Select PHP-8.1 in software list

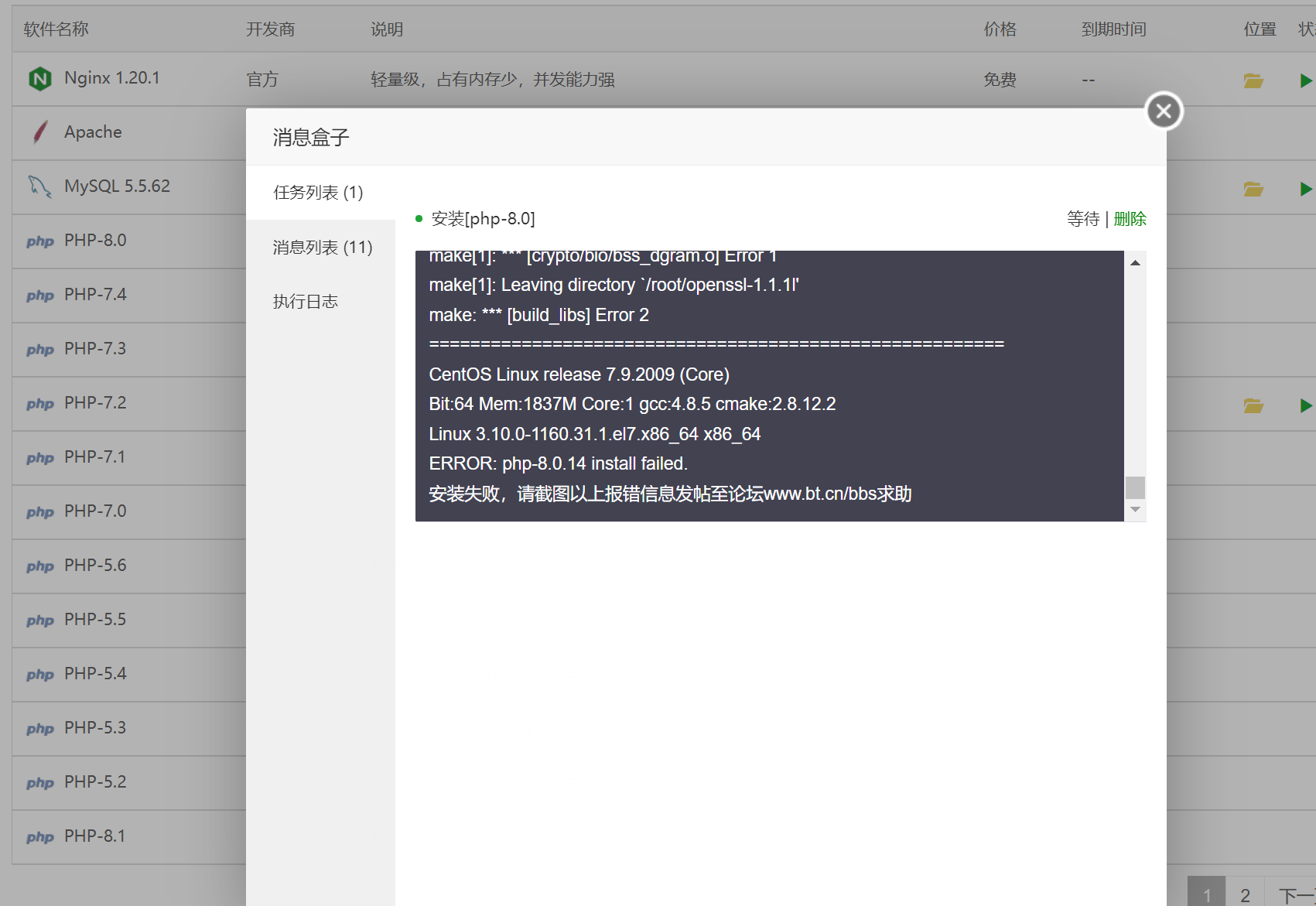coord(95,836)
